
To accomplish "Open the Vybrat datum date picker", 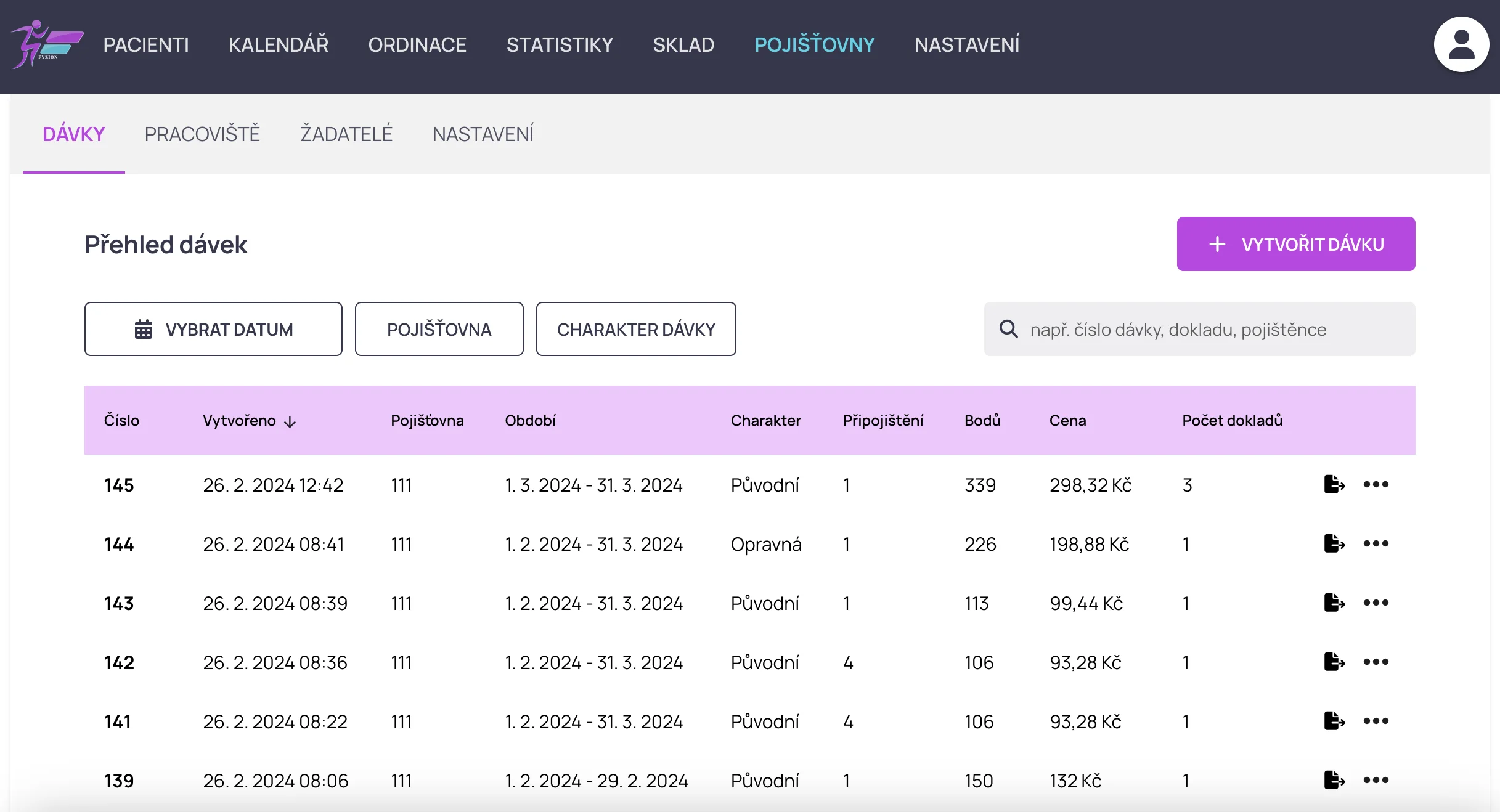I will 213,329.
